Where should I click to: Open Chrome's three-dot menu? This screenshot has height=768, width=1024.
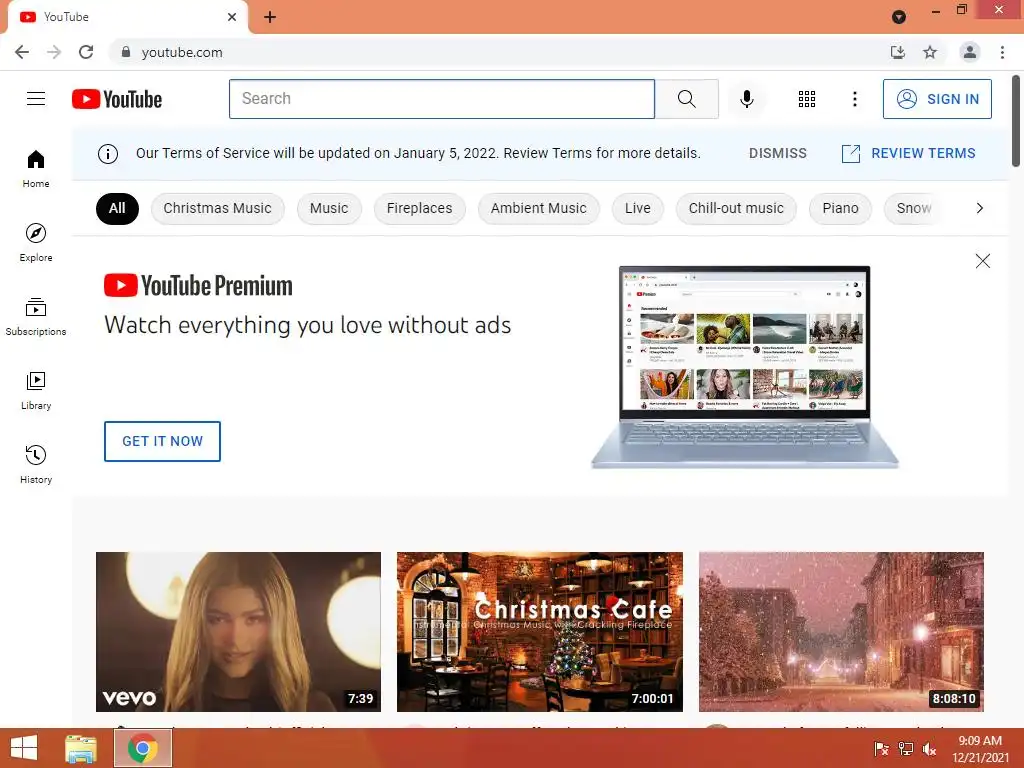coord(1002,52)
